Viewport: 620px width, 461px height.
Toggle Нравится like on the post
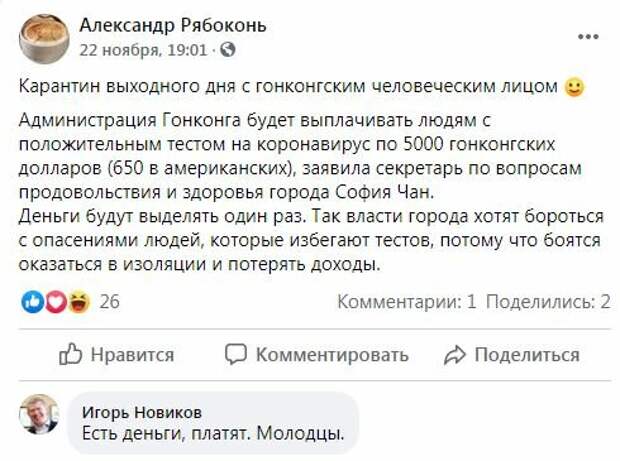coord(116,354)
